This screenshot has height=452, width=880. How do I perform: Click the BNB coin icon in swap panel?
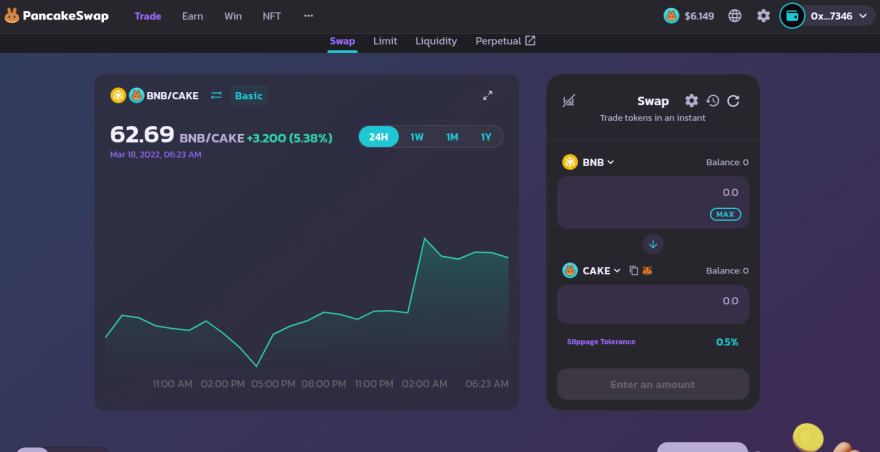[570, 162]
